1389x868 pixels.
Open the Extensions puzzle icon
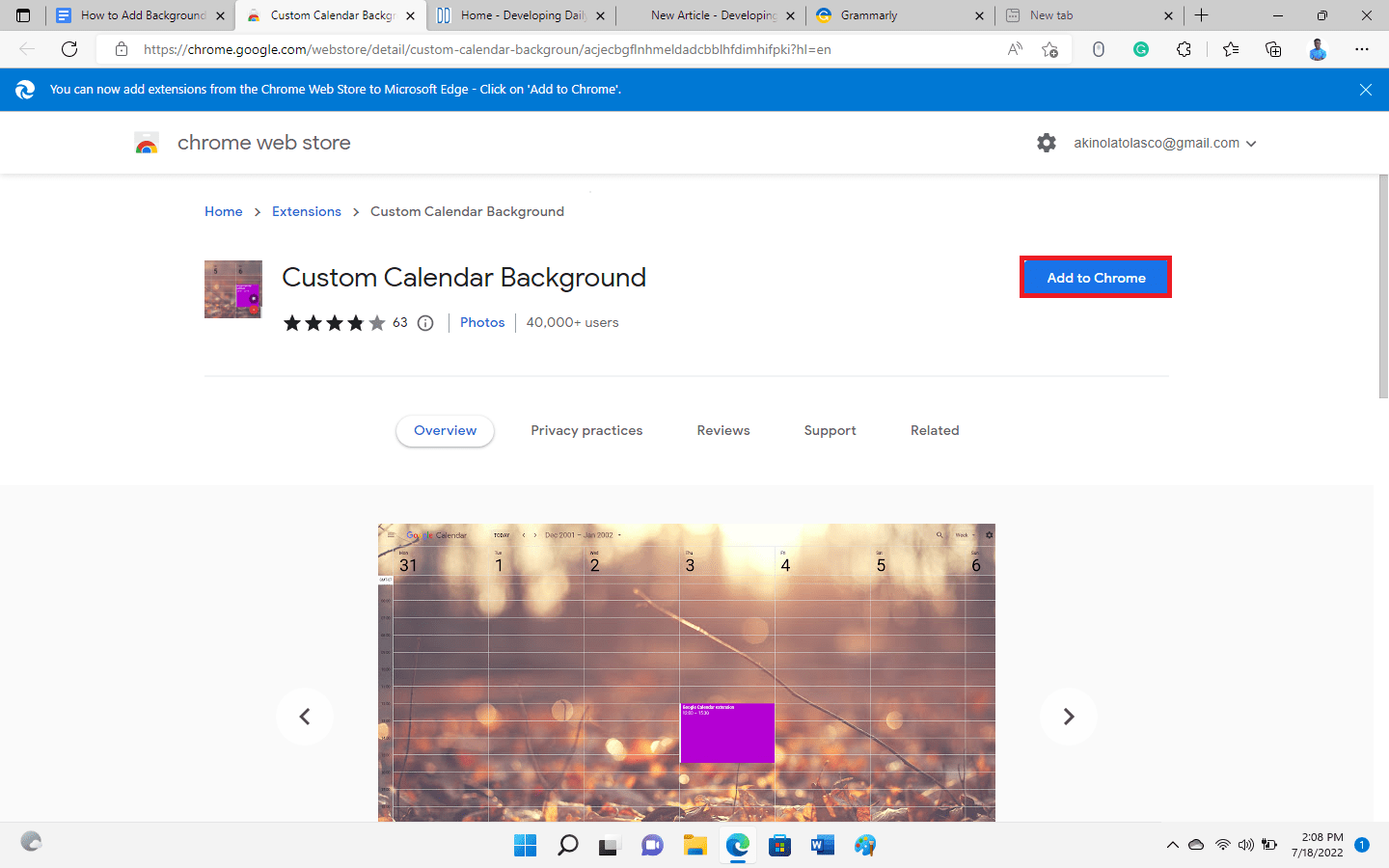1184,49
